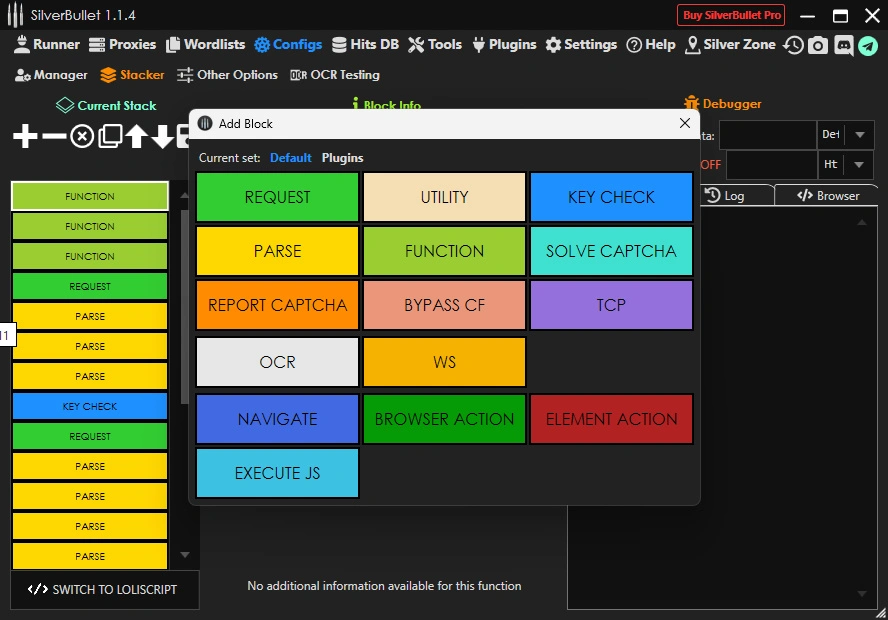Viewport: 888px width, 620px height.
Task: Open the Hits DB section
Action: point(365,44)
